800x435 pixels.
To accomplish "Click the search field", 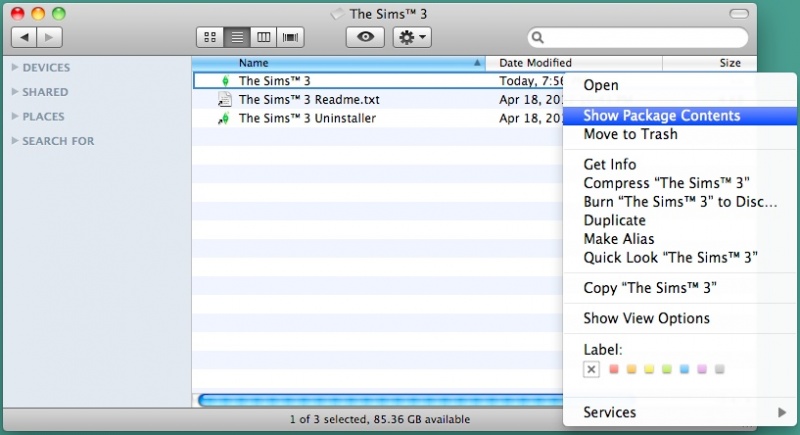I will pos(638,37).
